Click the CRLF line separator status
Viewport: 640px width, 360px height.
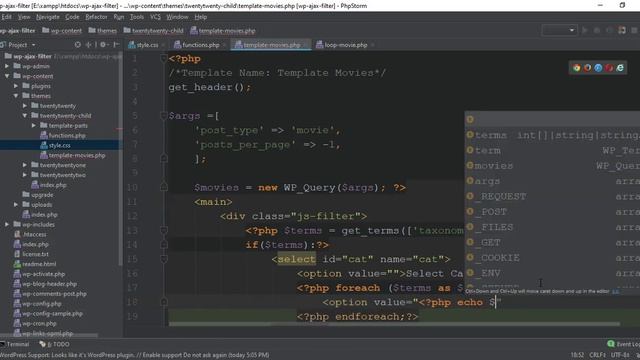(x=597, y=355)
